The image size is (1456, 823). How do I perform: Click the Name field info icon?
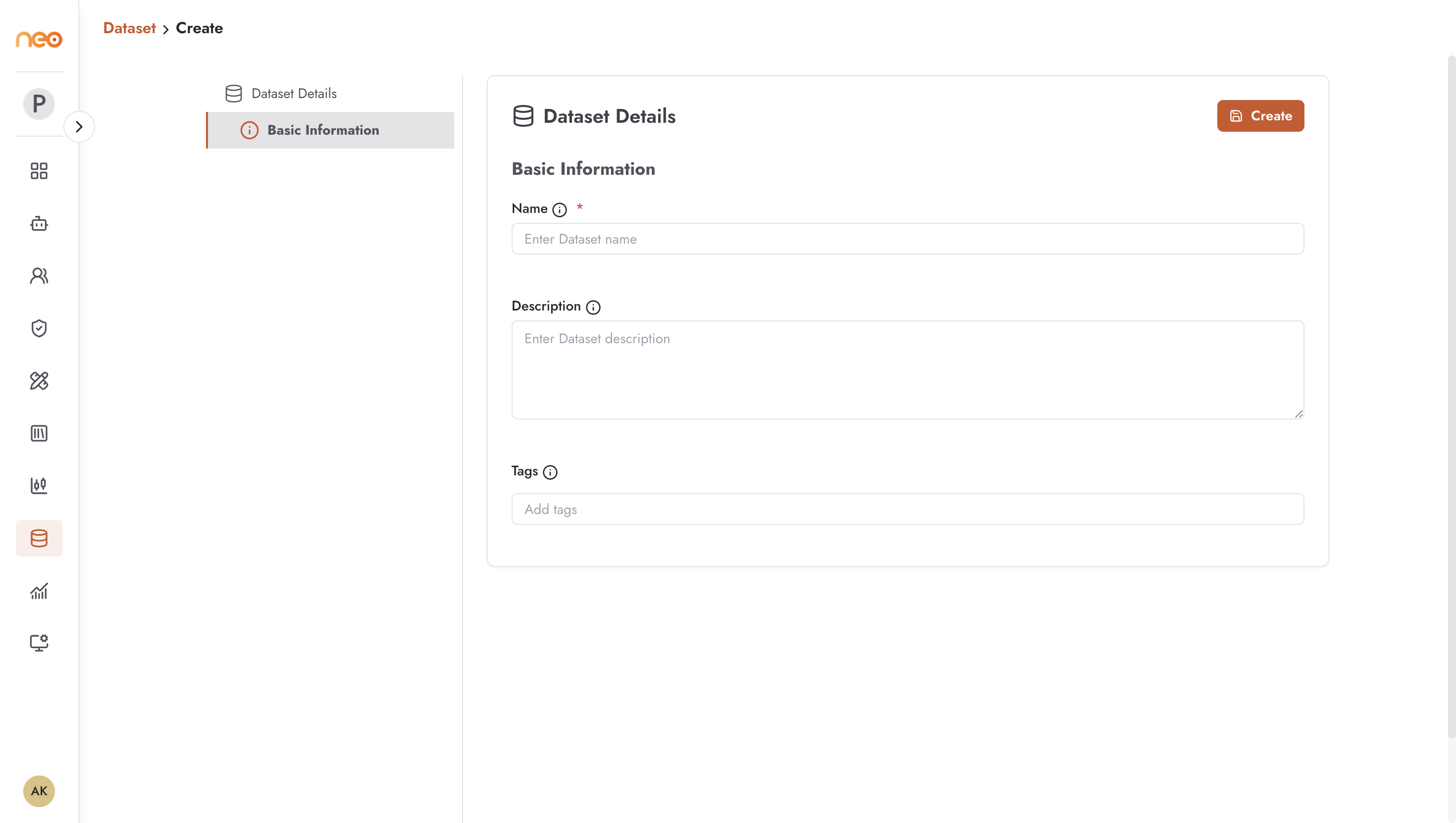point(560,209)
